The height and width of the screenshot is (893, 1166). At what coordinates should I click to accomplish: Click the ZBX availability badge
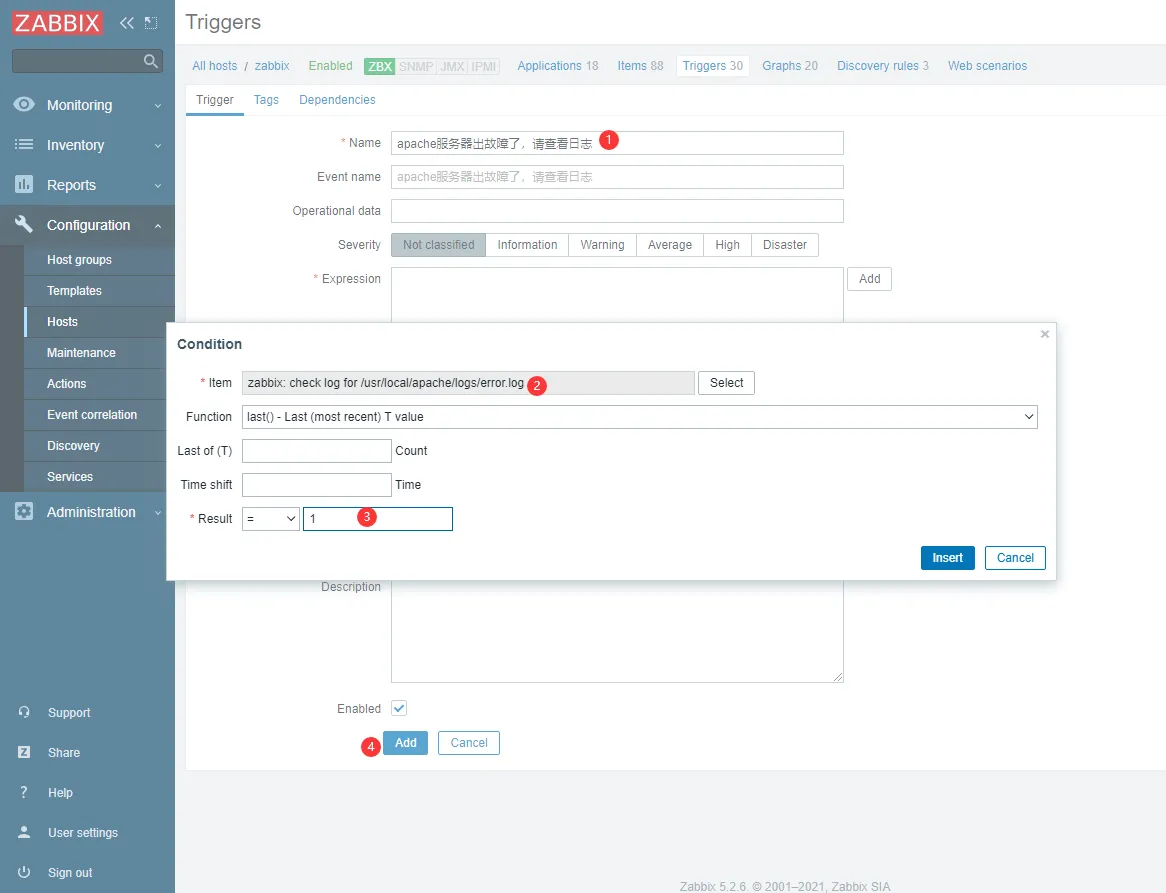click(x=379, y=66)
